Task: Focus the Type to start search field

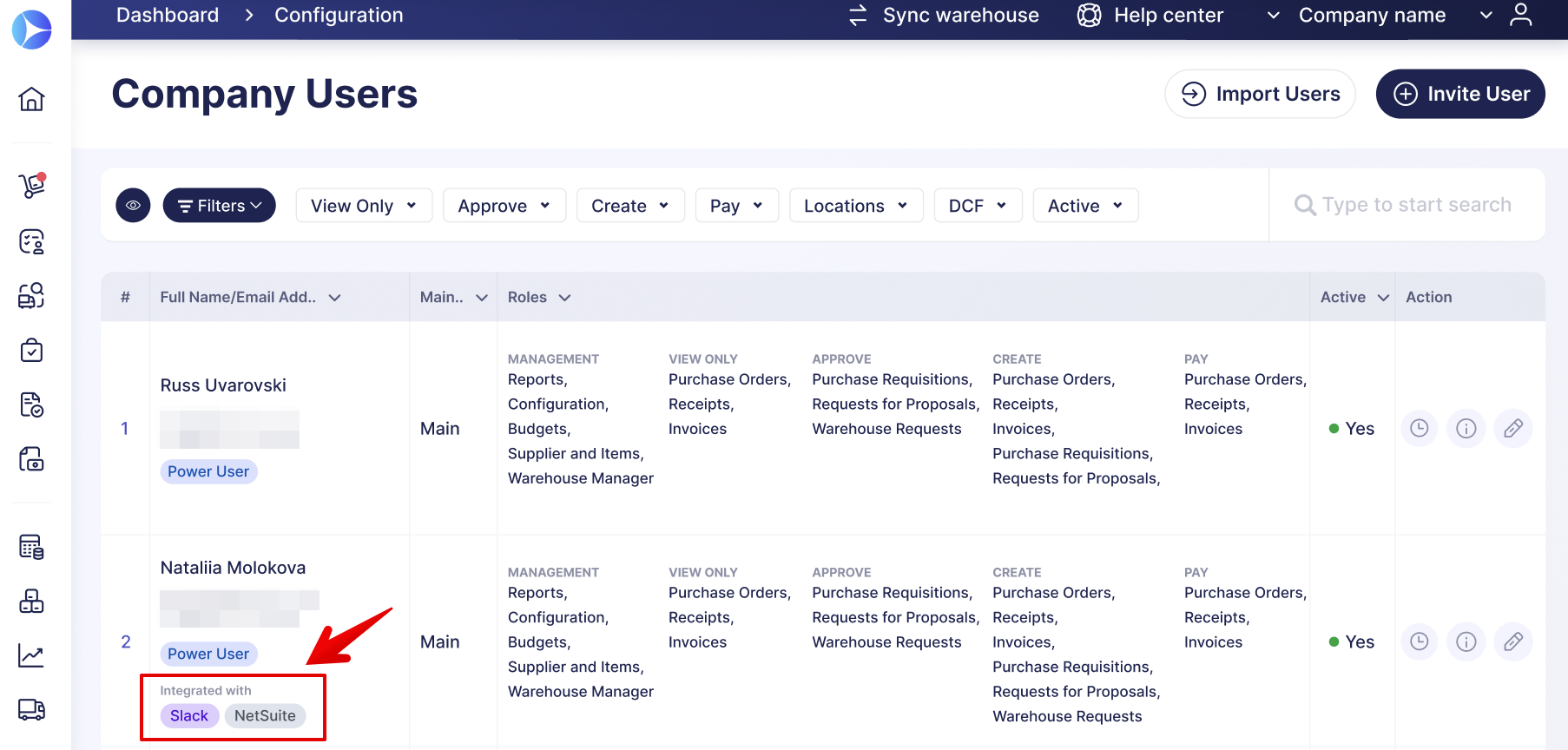Action: [x=1416, y=205]
